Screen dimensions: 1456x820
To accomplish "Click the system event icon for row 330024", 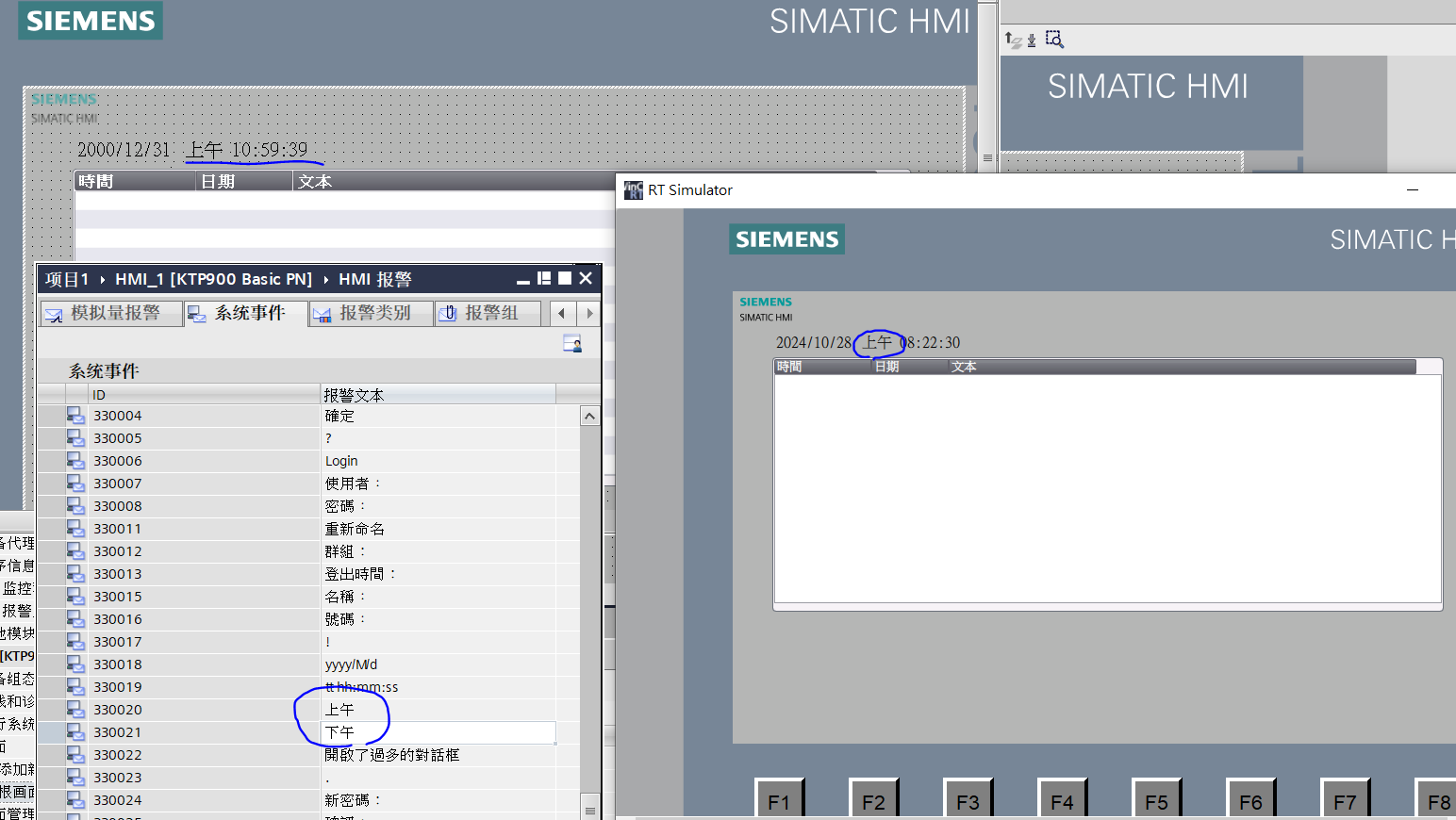I will point(75,799).
